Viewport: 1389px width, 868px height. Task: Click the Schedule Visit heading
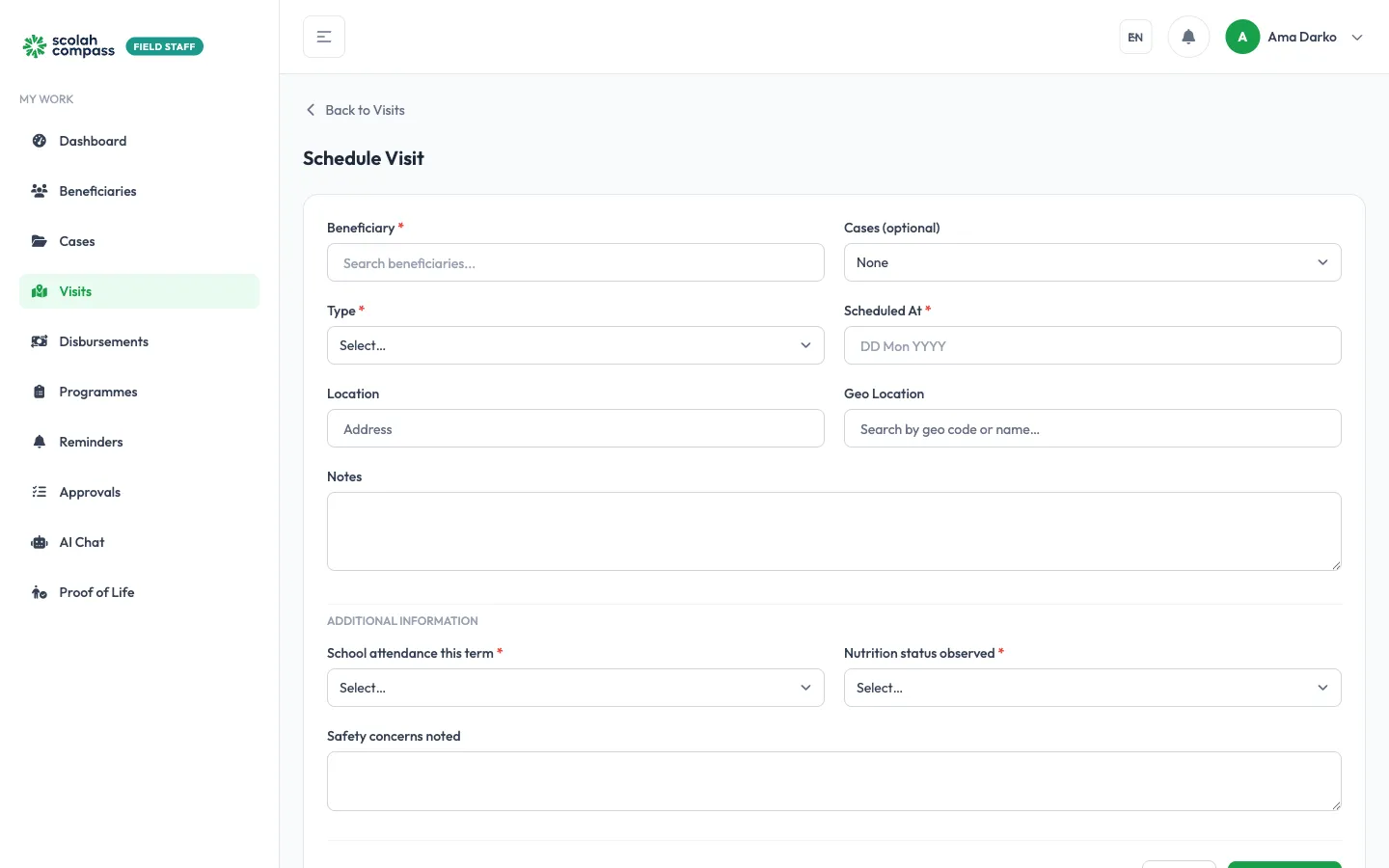tap(364, 158)
